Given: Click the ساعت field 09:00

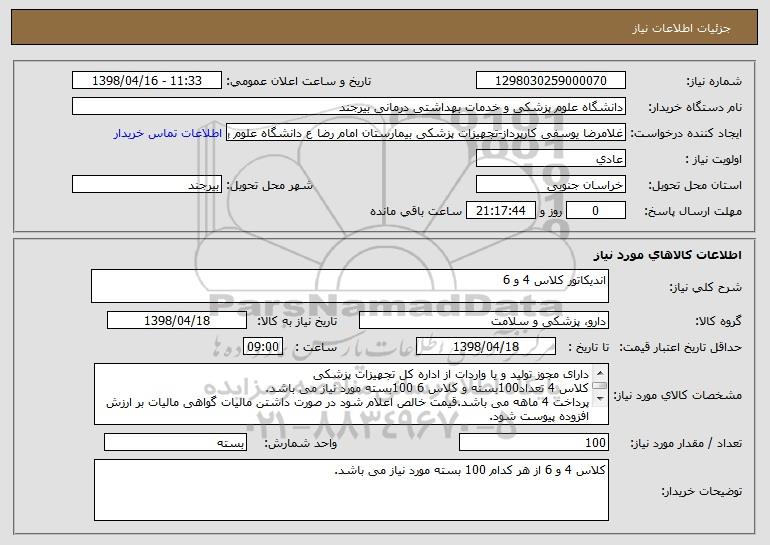Looking at the screenshot, I should coord(263,346).
